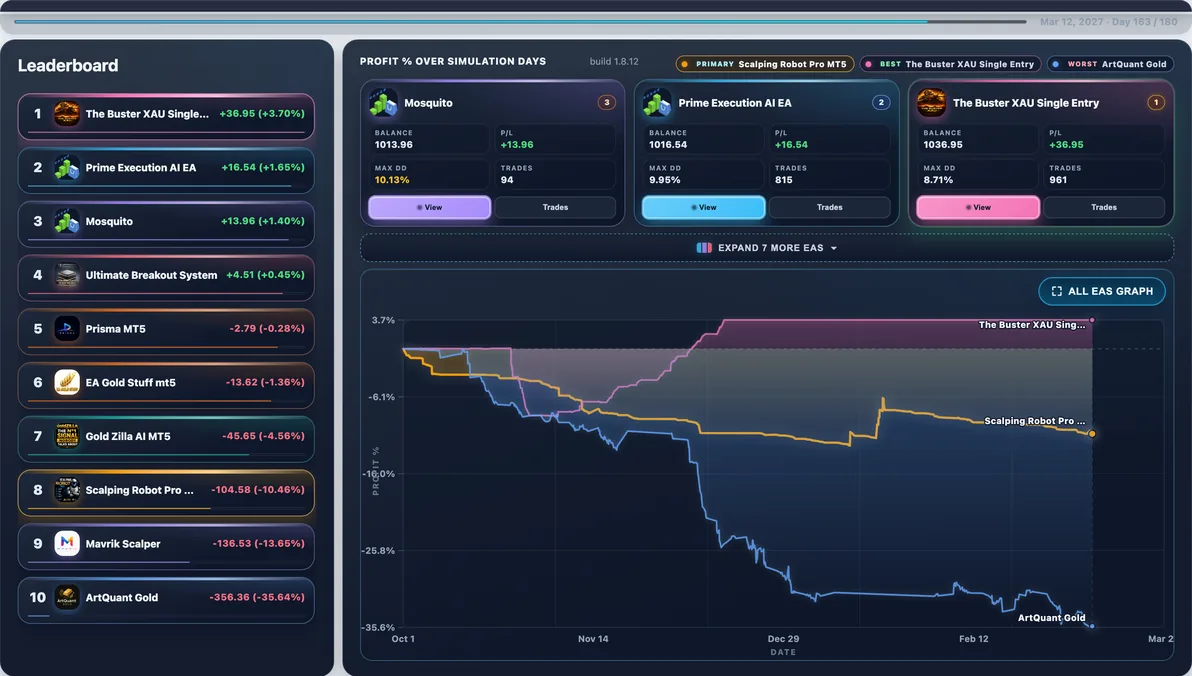This screenshot has height=676, width=1192.
Task: Click orange dot in PRIMARY Scalping Robot pill
Action: tap(685, 65)
